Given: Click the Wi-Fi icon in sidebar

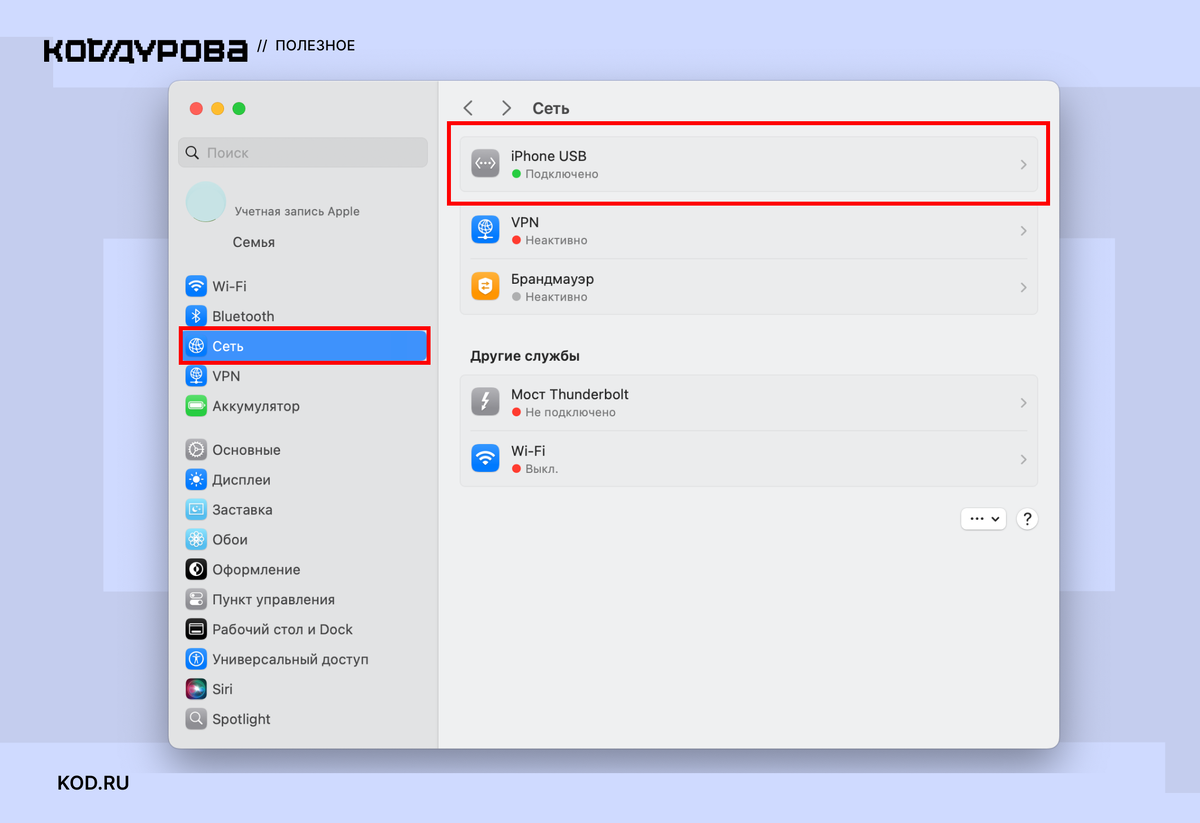Looking at the screenshot, I should coord(196,286).
